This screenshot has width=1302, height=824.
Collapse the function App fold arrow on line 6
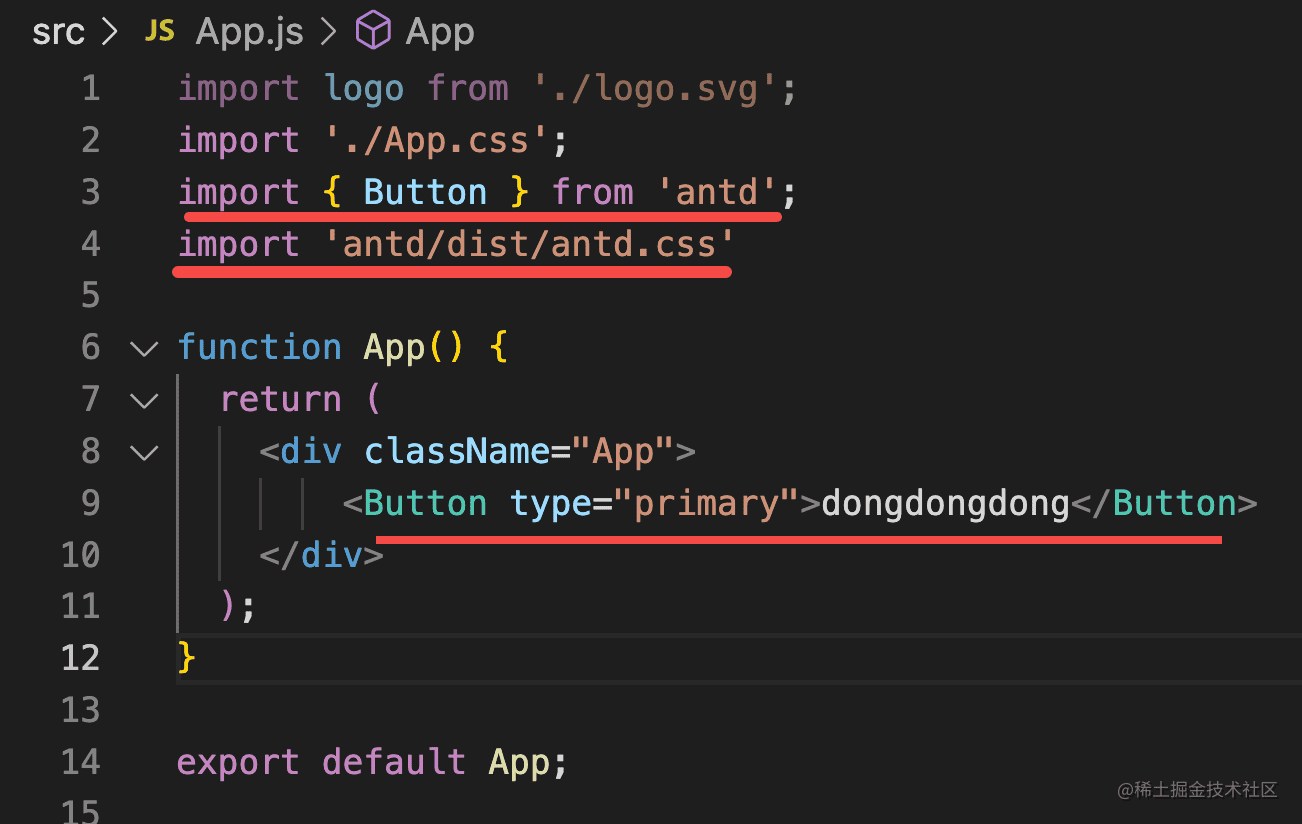tap(145, 349)
